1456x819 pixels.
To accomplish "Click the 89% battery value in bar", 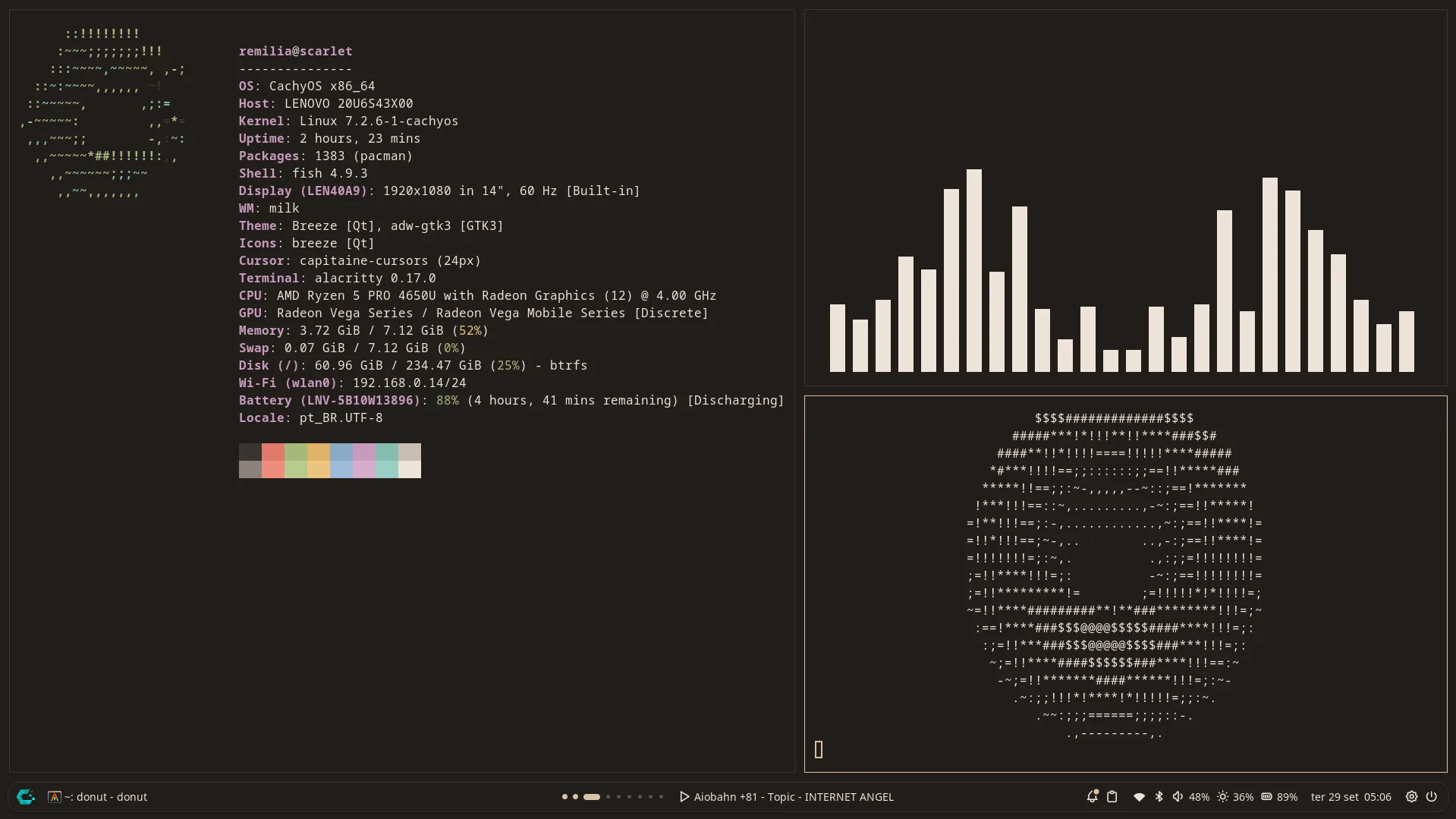I will pos(1287,797).
